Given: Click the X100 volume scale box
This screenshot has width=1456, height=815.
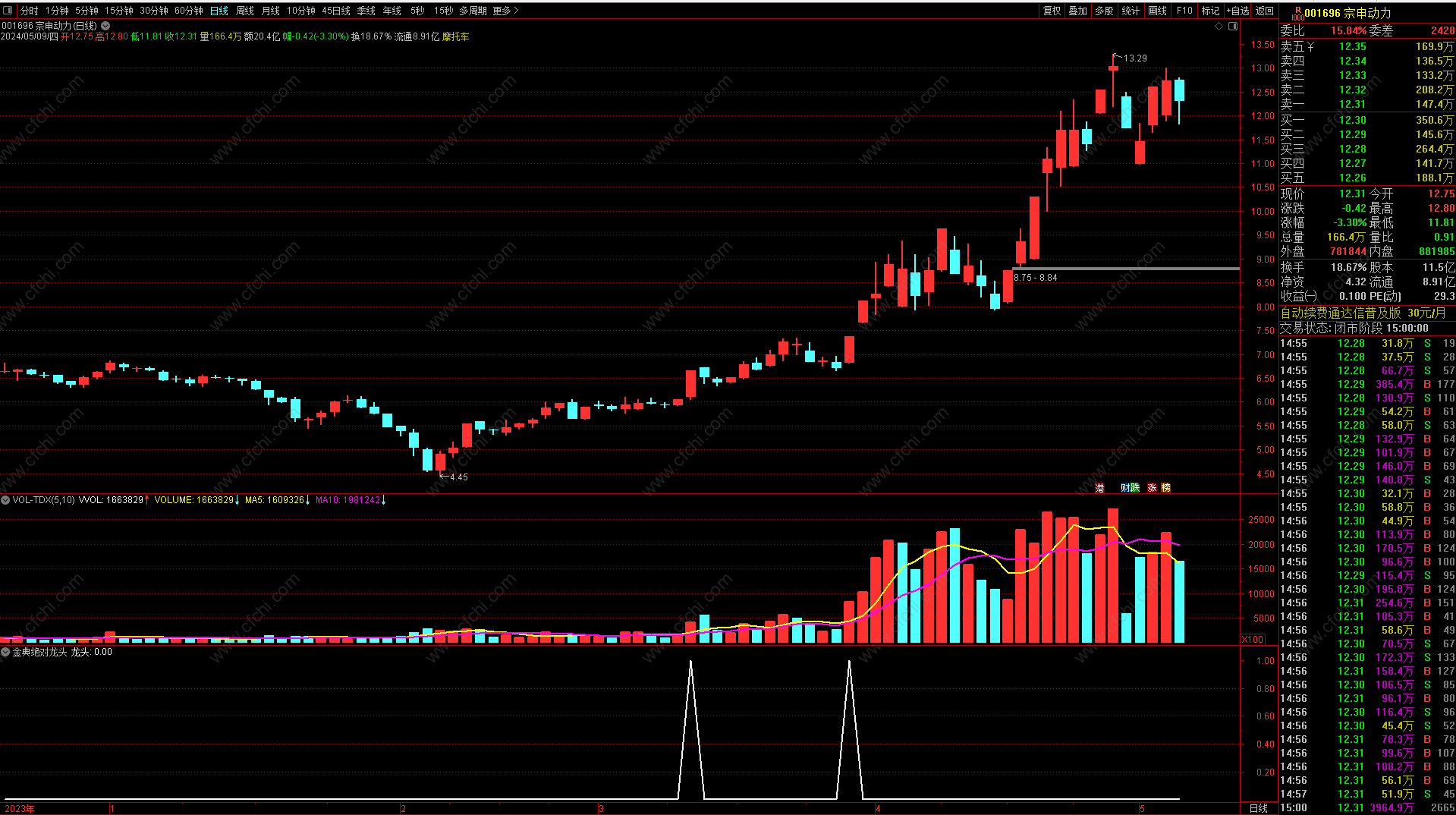Looking at the screenshot, I should coord(1253,639).
